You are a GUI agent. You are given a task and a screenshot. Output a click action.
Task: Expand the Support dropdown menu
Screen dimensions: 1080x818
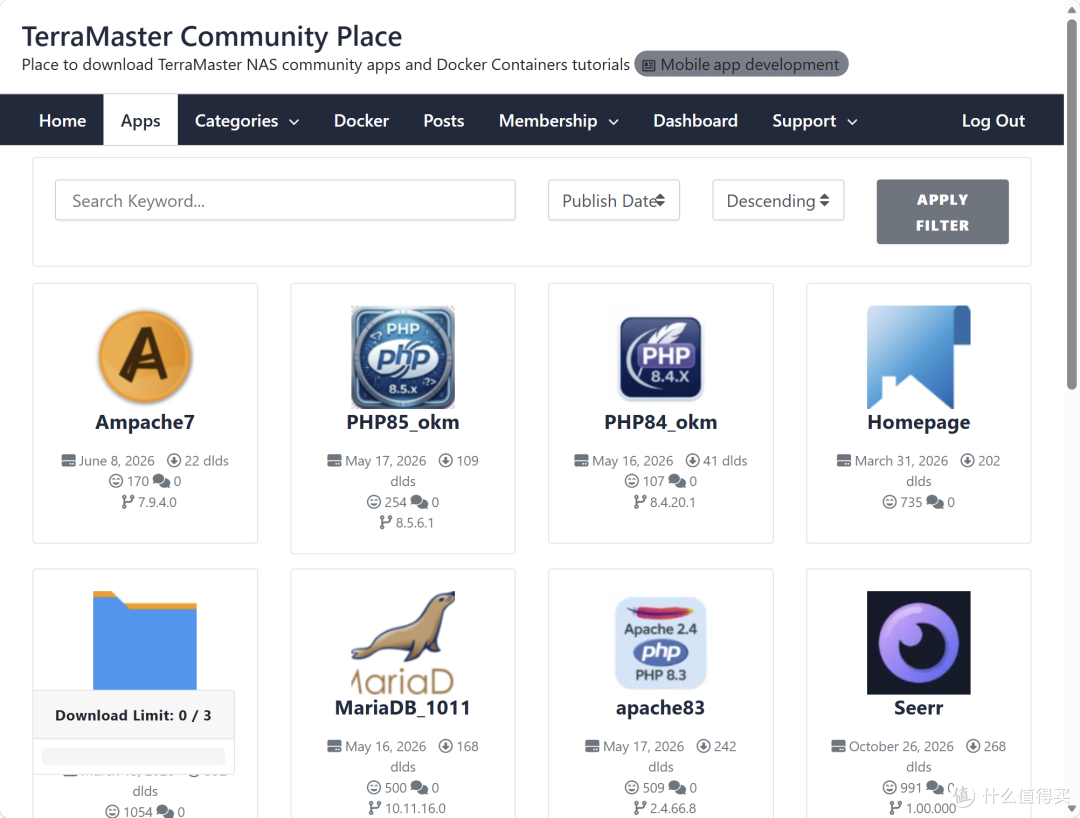pyautogui.click(x=814, y=120)
